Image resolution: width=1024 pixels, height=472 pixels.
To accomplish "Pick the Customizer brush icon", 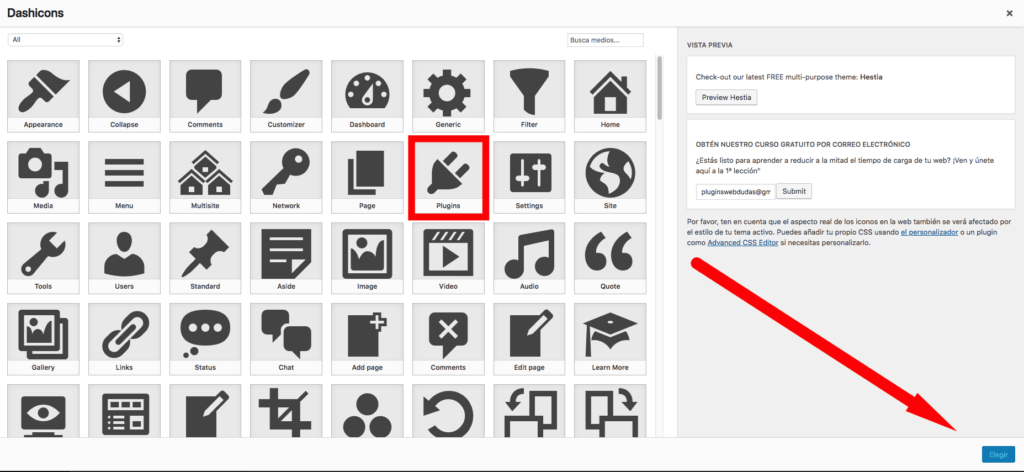I will pos(286,96).
